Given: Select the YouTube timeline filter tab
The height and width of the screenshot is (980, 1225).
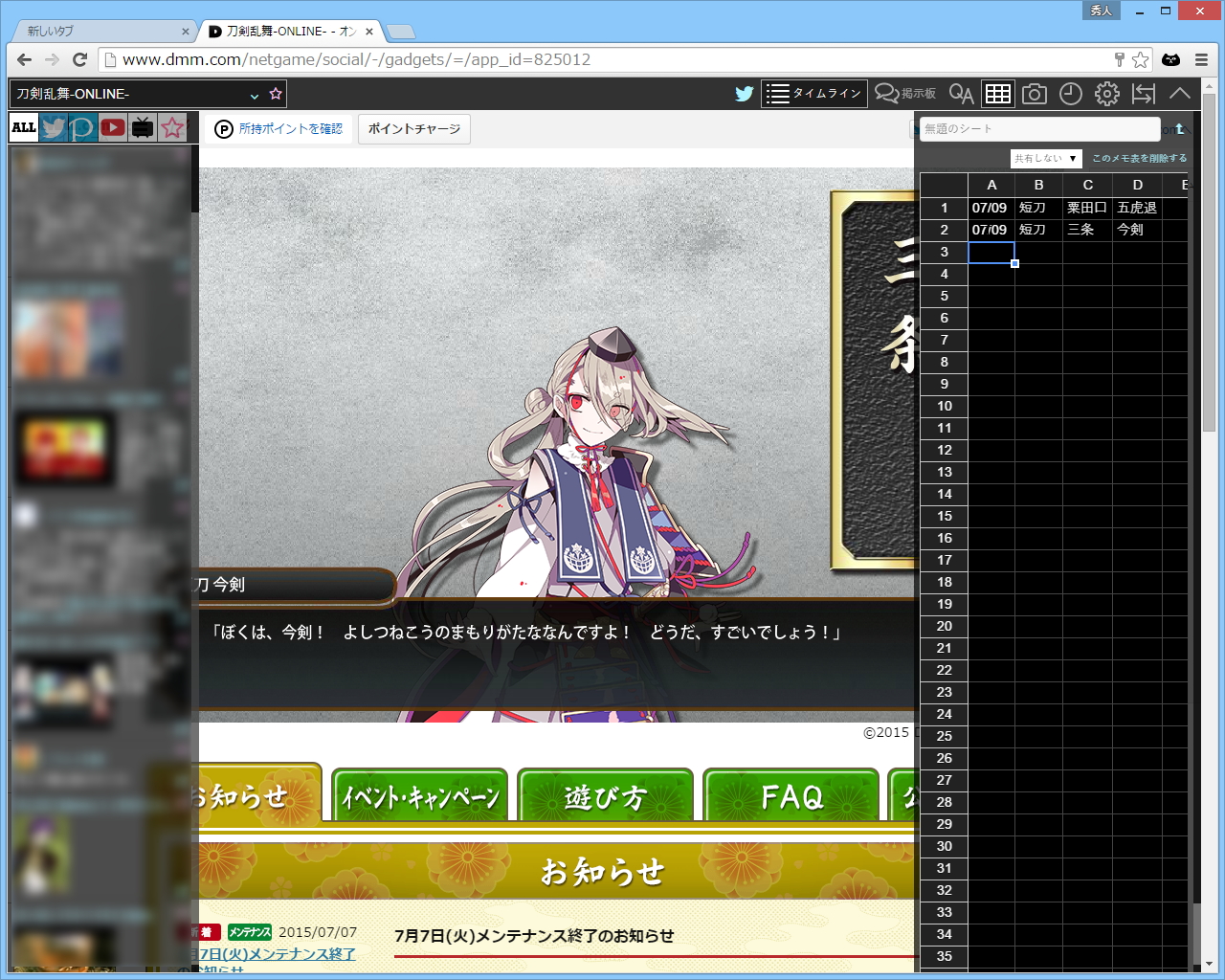Looking at the screenshot, I should [x=113, y=127].
